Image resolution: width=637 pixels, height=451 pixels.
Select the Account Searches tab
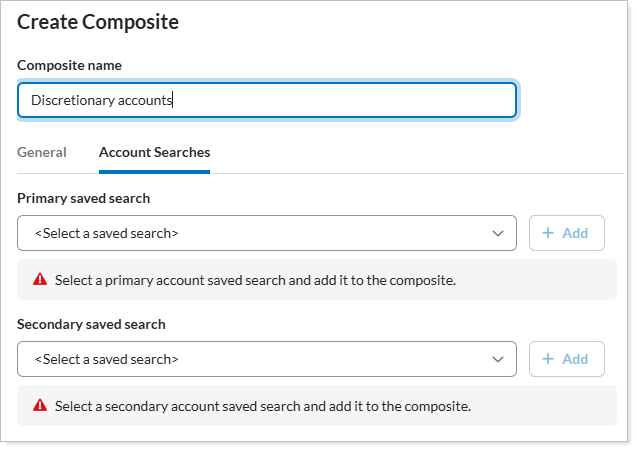point(154,152)
